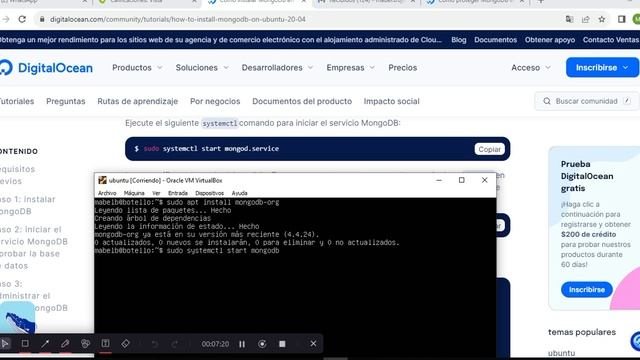Screen dimensions: 640x360
Task: Click Inscribirse button in Prueba DigitalOcean card
Action: [x=587, y=289]
